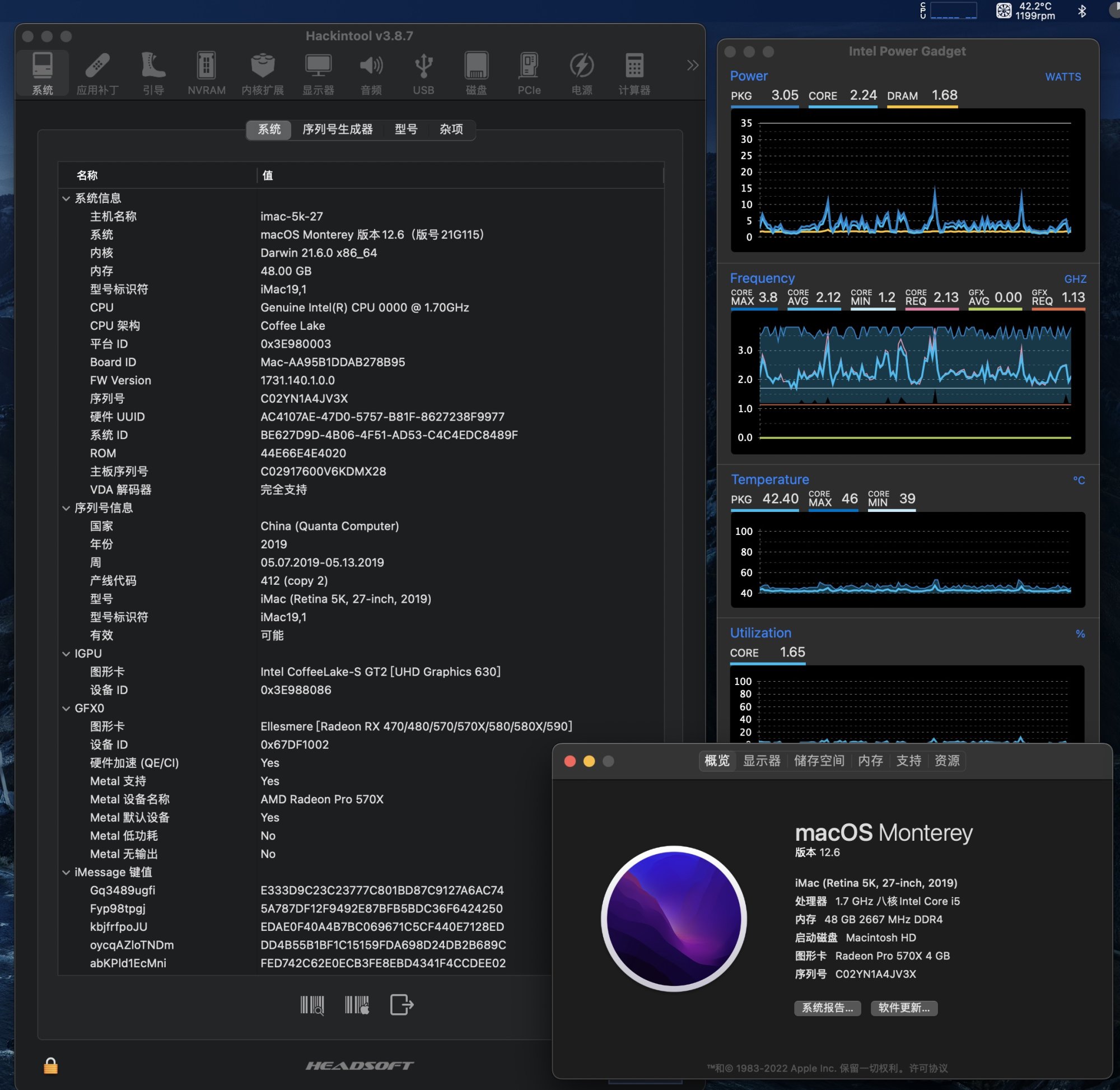
Task: Switch to the 序列号生成器 tab
Action: tap(337, 129)
